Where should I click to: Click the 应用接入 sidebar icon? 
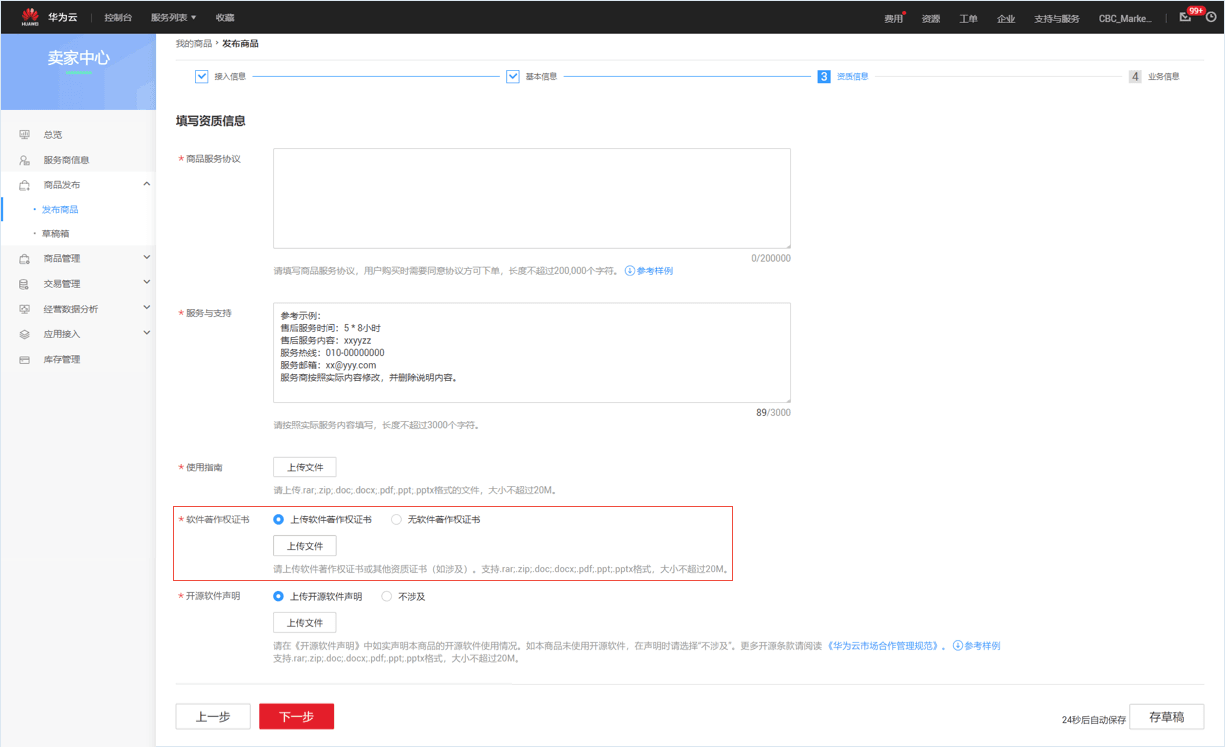pos(24,334)
